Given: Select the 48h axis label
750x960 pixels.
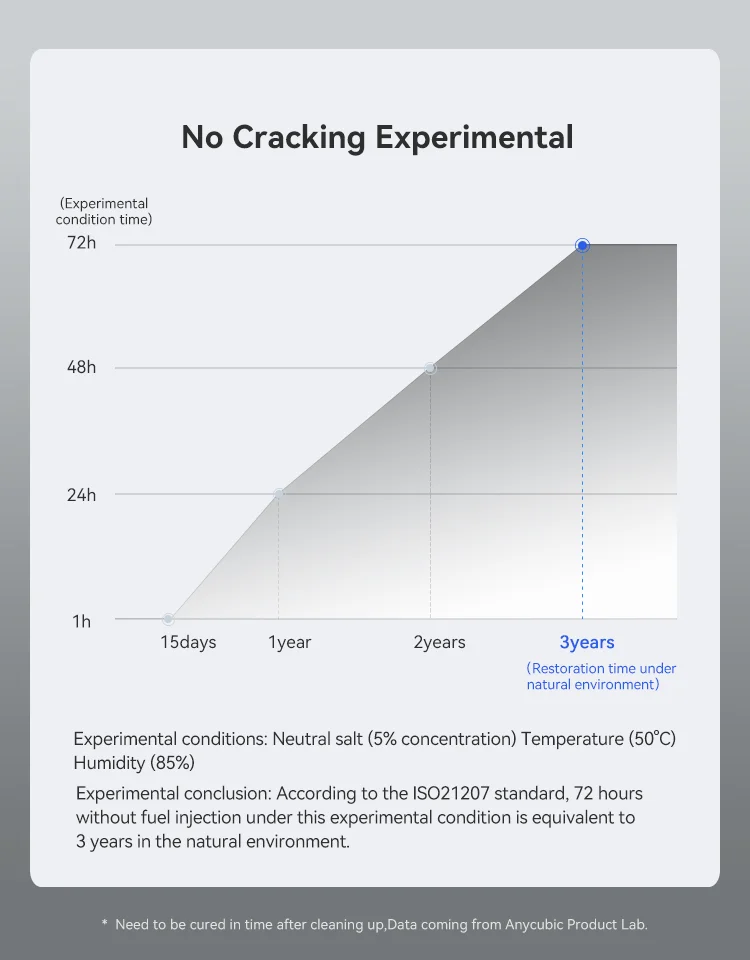Looking at the screenshot, I should pyautogui.click(x=81, y=367).
